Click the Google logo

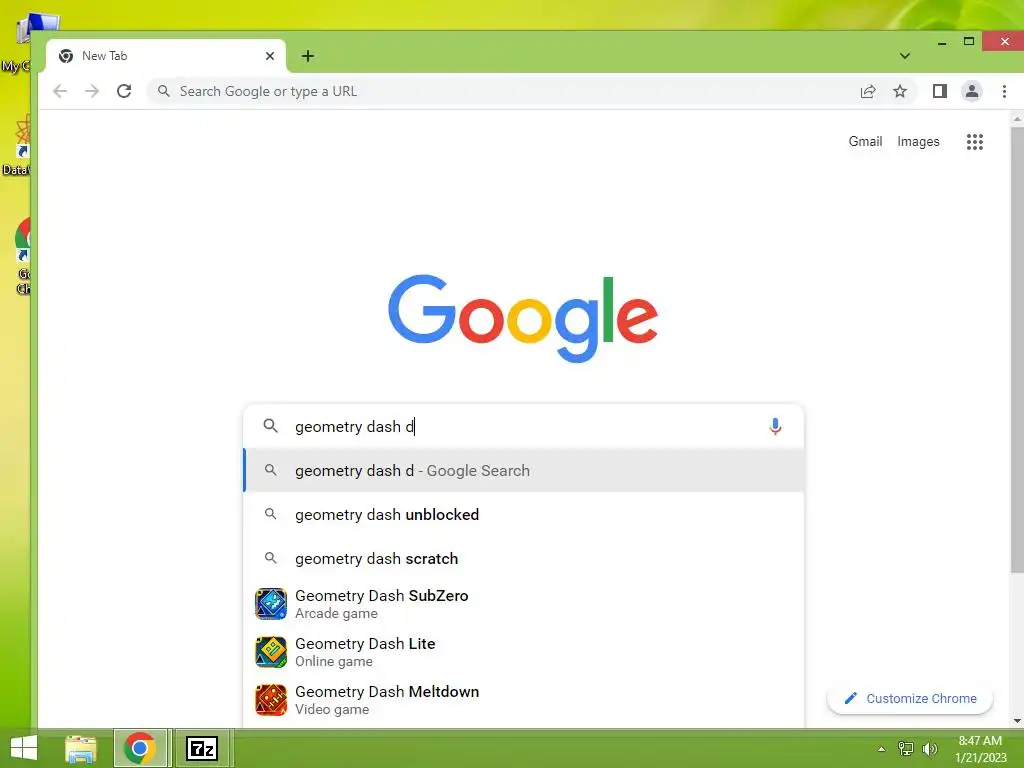point(522,318)
